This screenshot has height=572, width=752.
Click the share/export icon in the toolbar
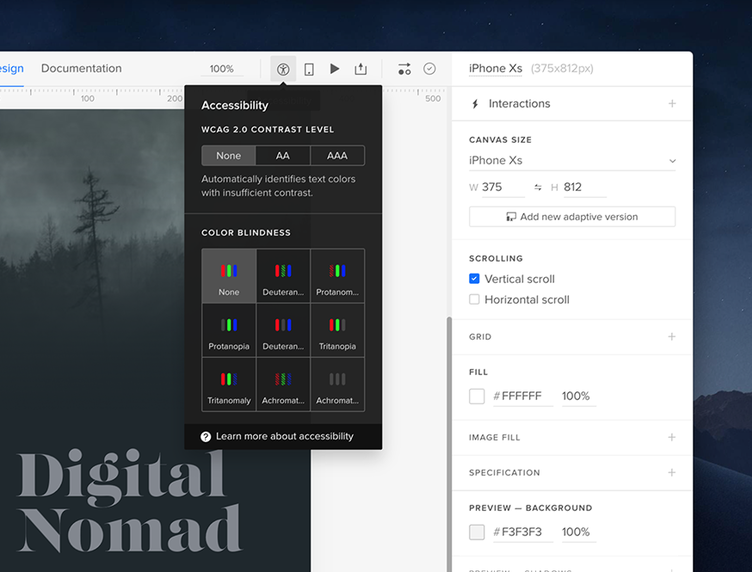[361, 69]
